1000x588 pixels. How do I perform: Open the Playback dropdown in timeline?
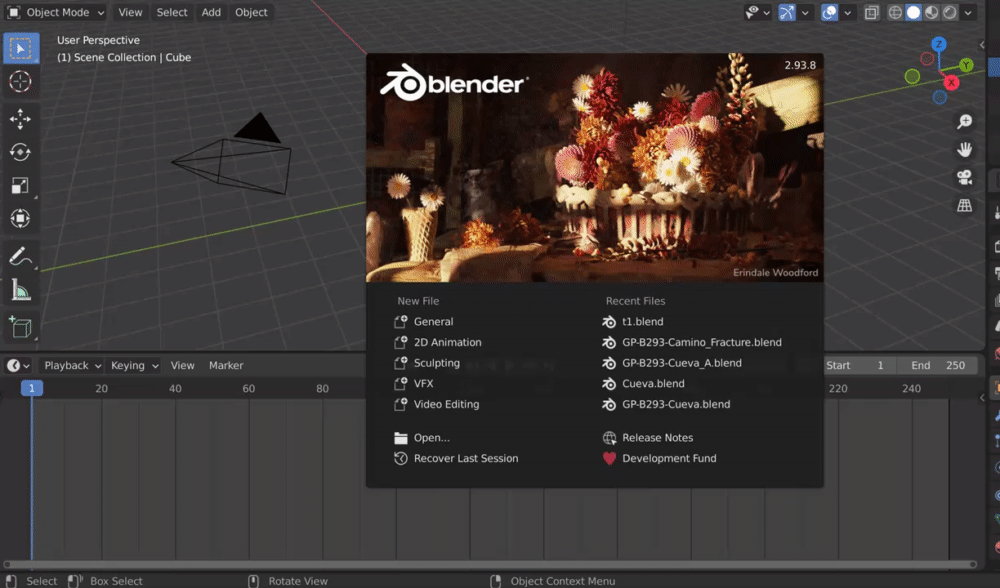tap(72, 365)
